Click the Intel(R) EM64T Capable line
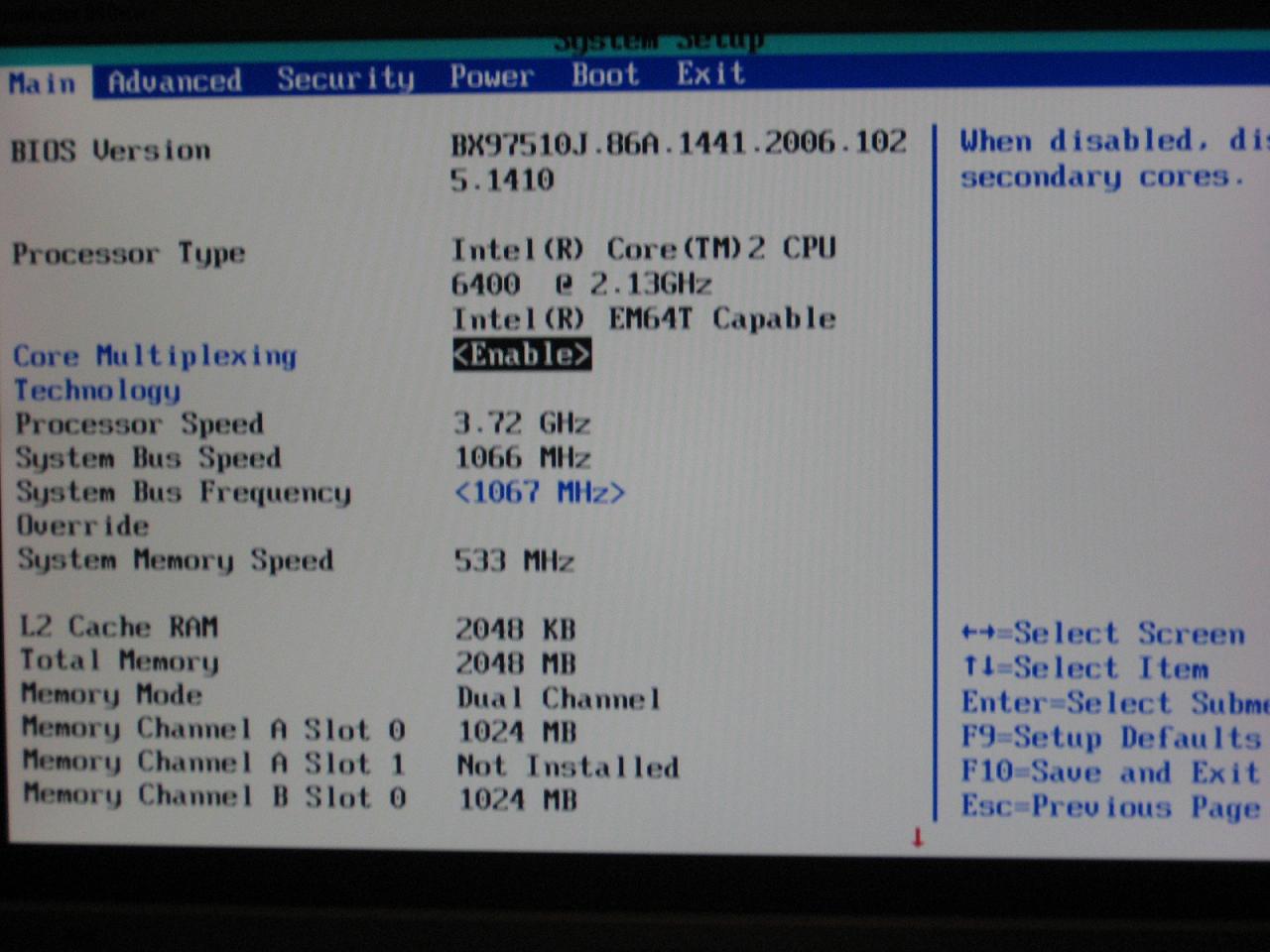 tap(644, 318)
